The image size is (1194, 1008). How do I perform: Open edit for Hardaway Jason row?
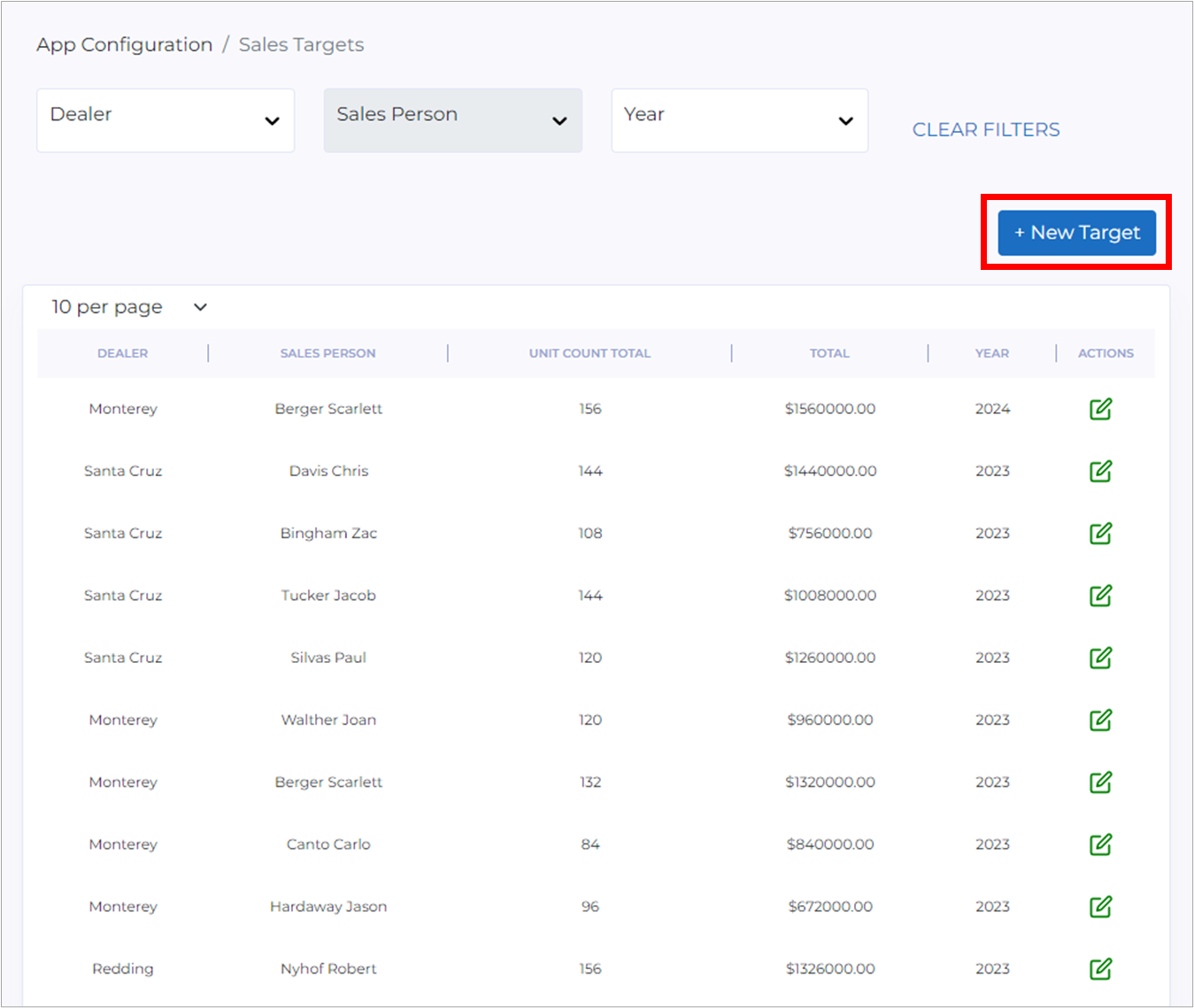point(1100,907)
